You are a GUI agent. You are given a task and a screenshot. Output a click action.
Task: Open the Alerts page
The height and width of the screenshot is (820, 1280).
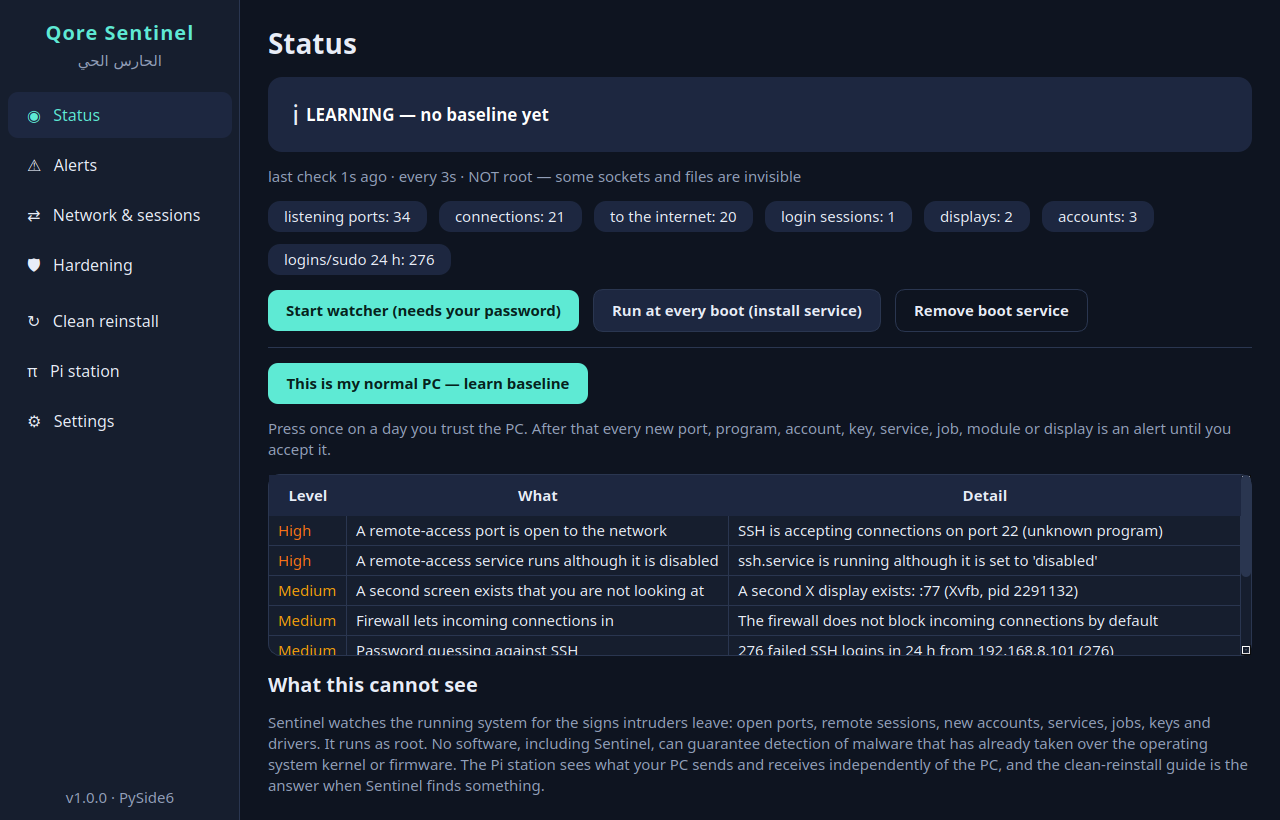tap(120, 165)
